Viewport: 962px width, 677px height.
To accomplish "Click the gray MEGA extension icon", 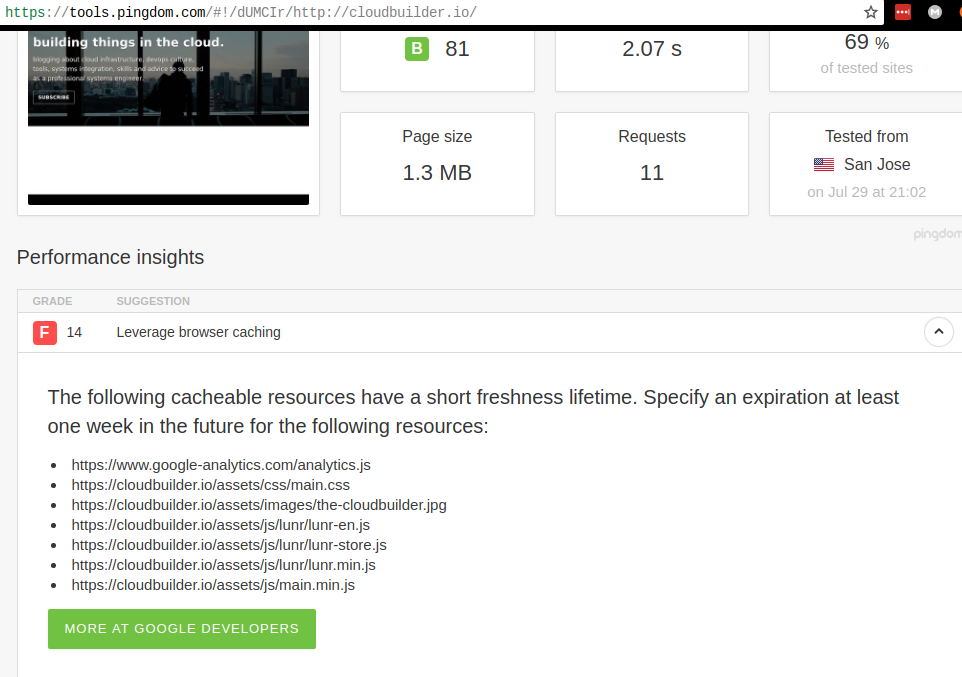I will click(935, 12).
